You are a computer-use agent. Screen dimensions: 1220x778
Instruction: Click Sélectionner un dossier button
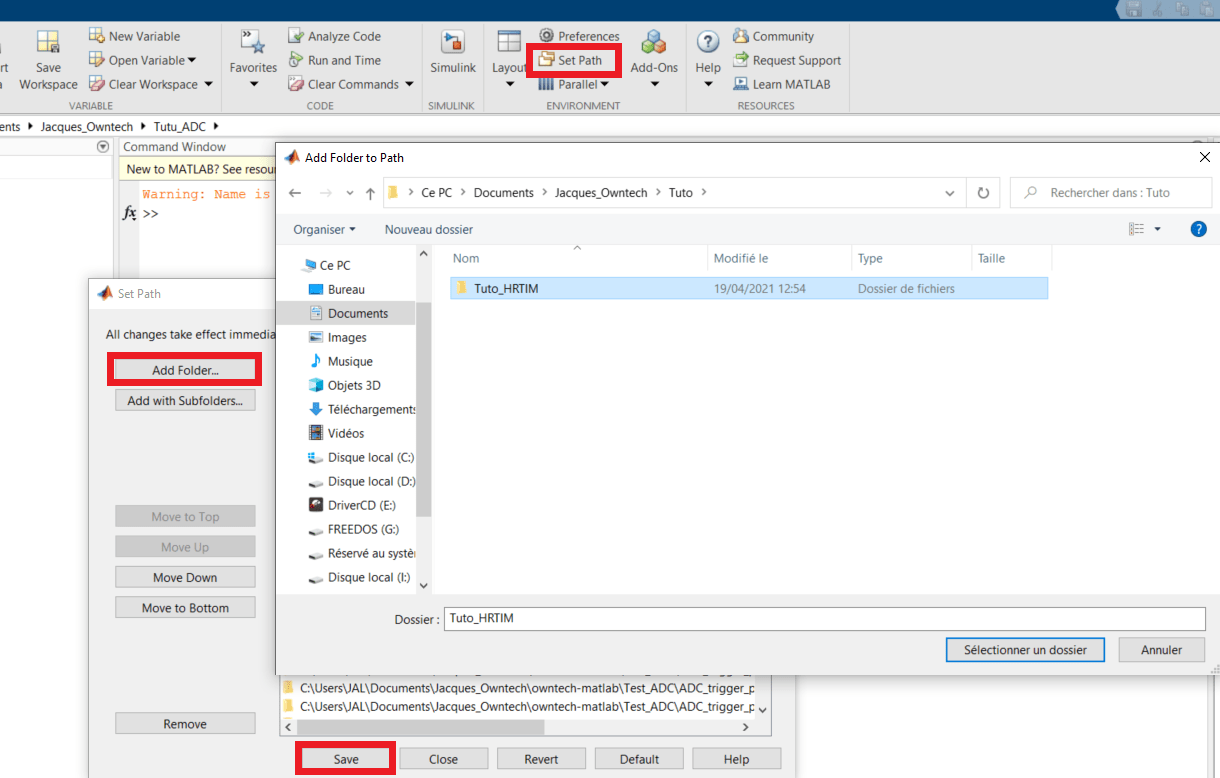(x=1025, y=650)
